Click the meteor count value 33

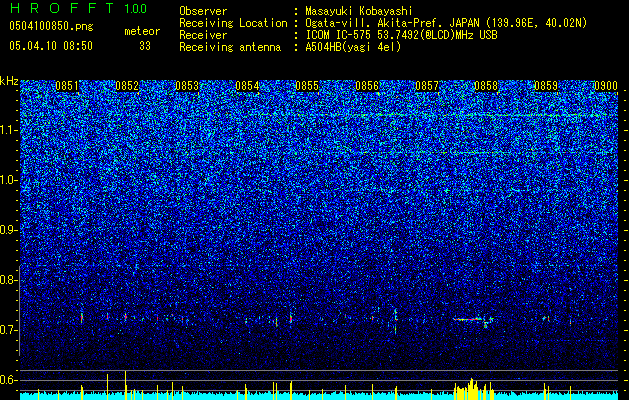coord(145,46)
